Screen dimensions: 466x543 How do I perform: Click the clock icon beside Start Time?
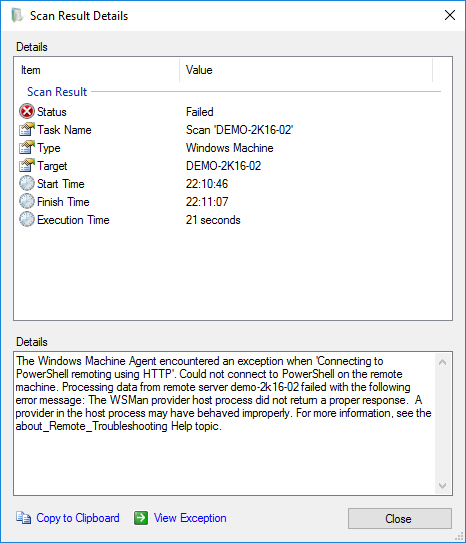coord(27,184)
